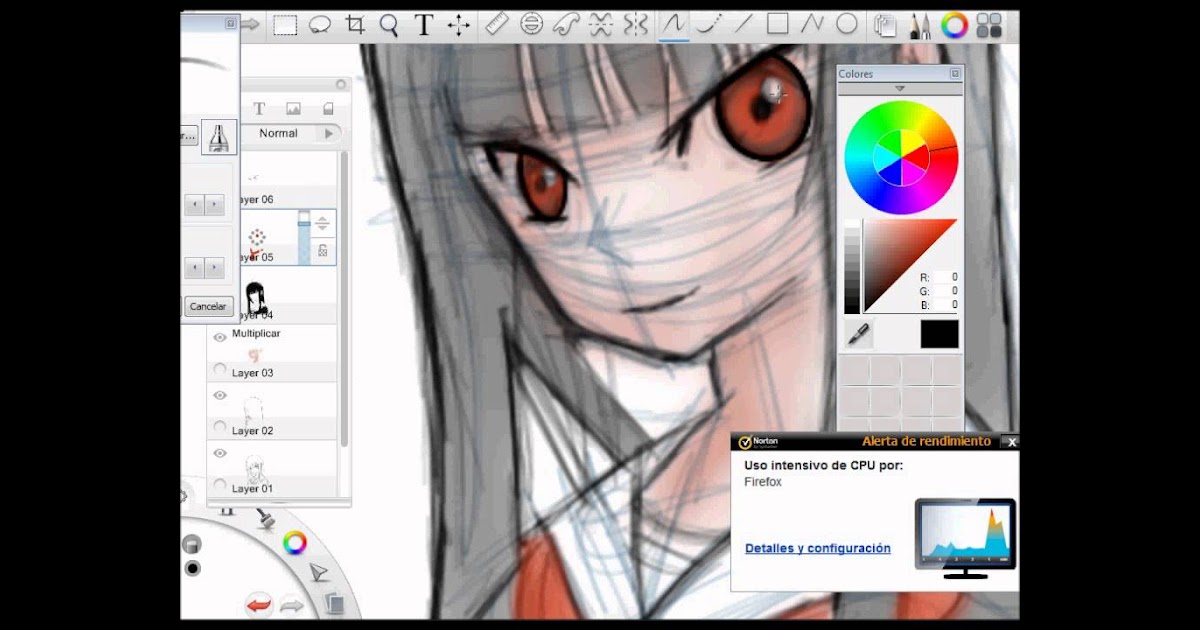Enable the ruler tool

point(497,24)
